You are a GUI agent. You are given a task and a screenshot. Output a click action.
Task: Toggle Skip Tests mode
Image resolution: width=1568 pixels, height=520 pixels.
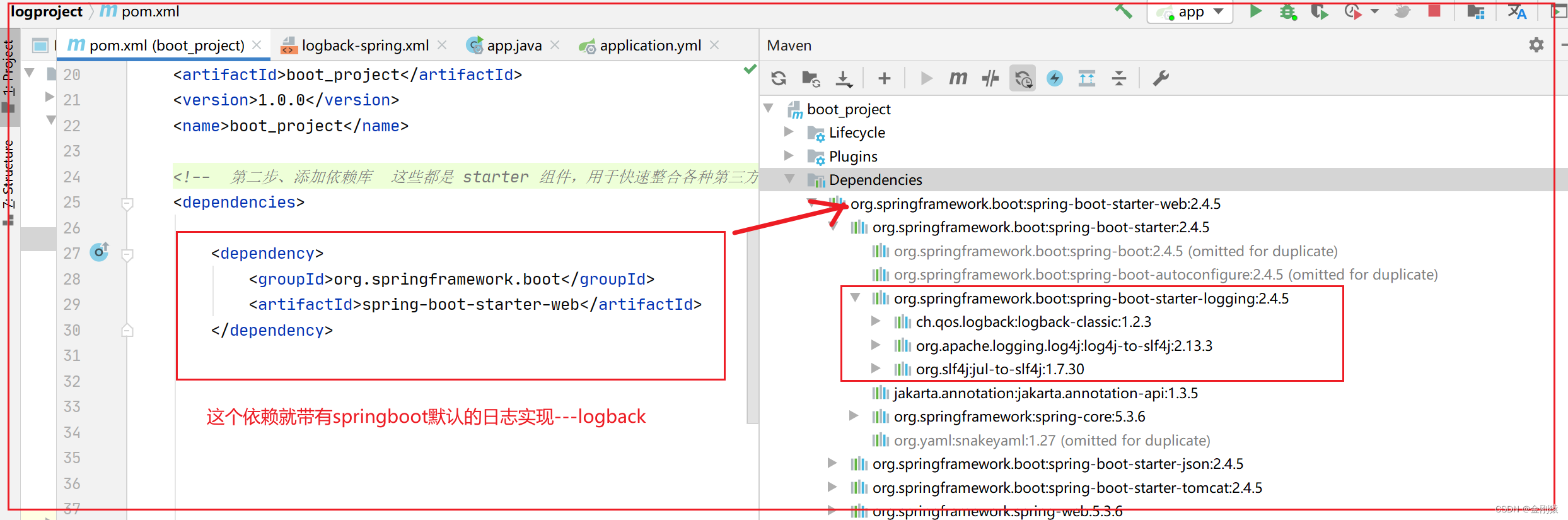[x=1054, y=78]
